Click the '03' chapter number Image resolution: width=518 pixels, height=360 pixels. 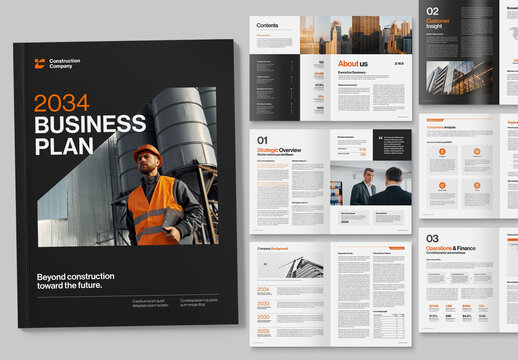(432, 239)
